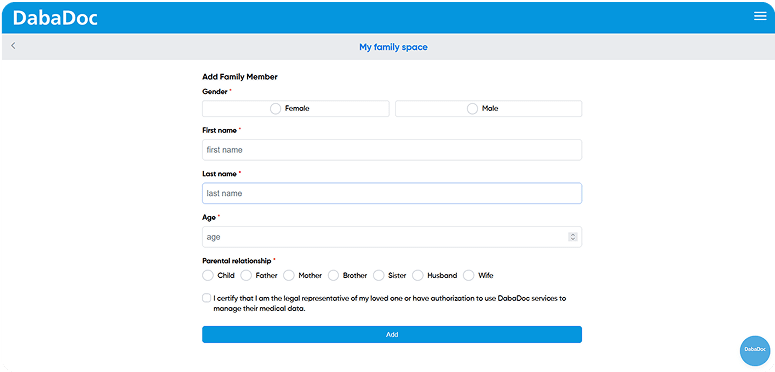This screenshot has width=775, height=372.
Task: Choose Wife as parental relationship
Action: (469, 275)
